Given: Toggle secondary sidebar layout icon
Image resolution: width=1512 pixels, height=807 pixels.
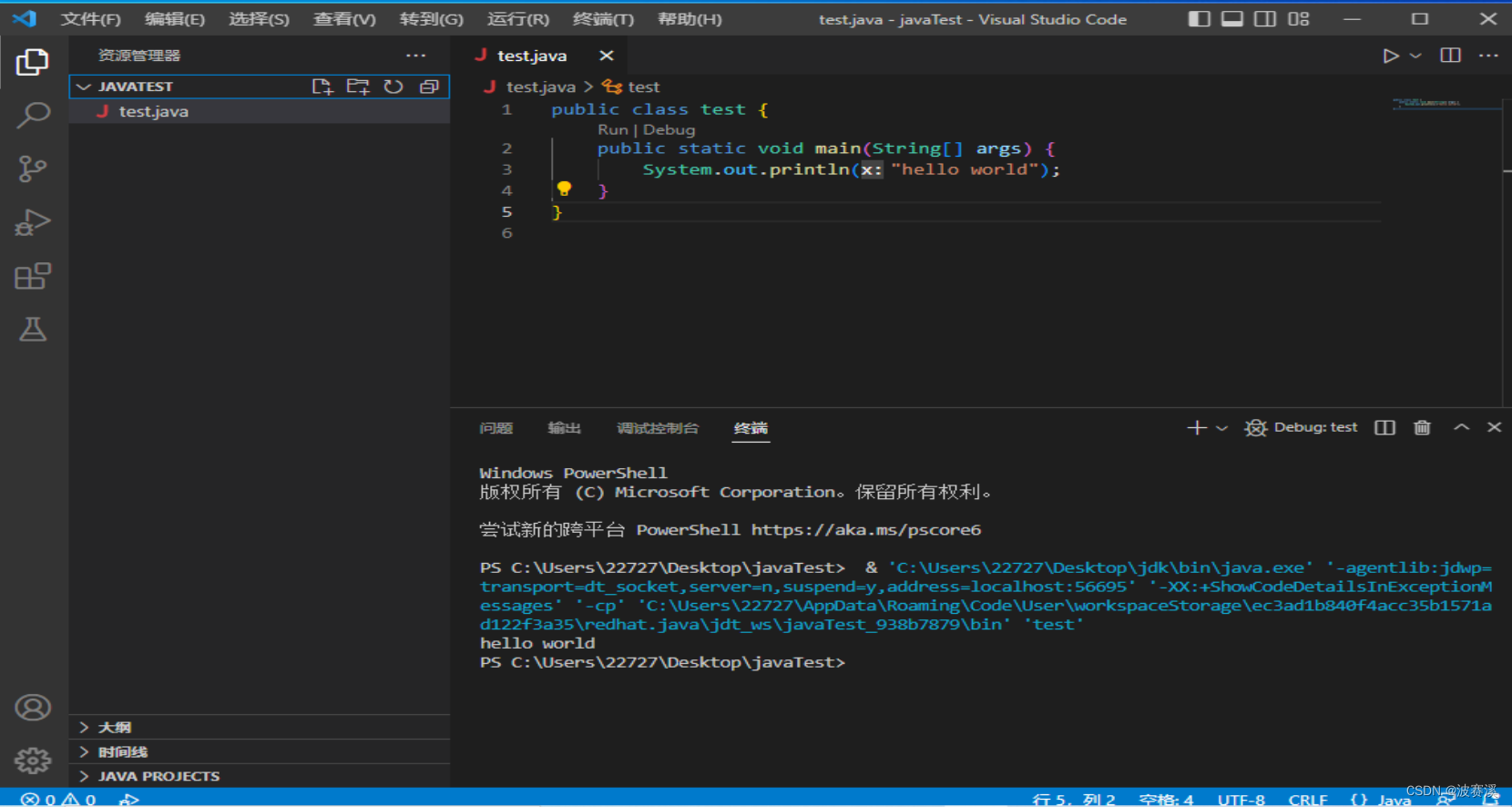Looking at the screenshot, I should 1265,18.
